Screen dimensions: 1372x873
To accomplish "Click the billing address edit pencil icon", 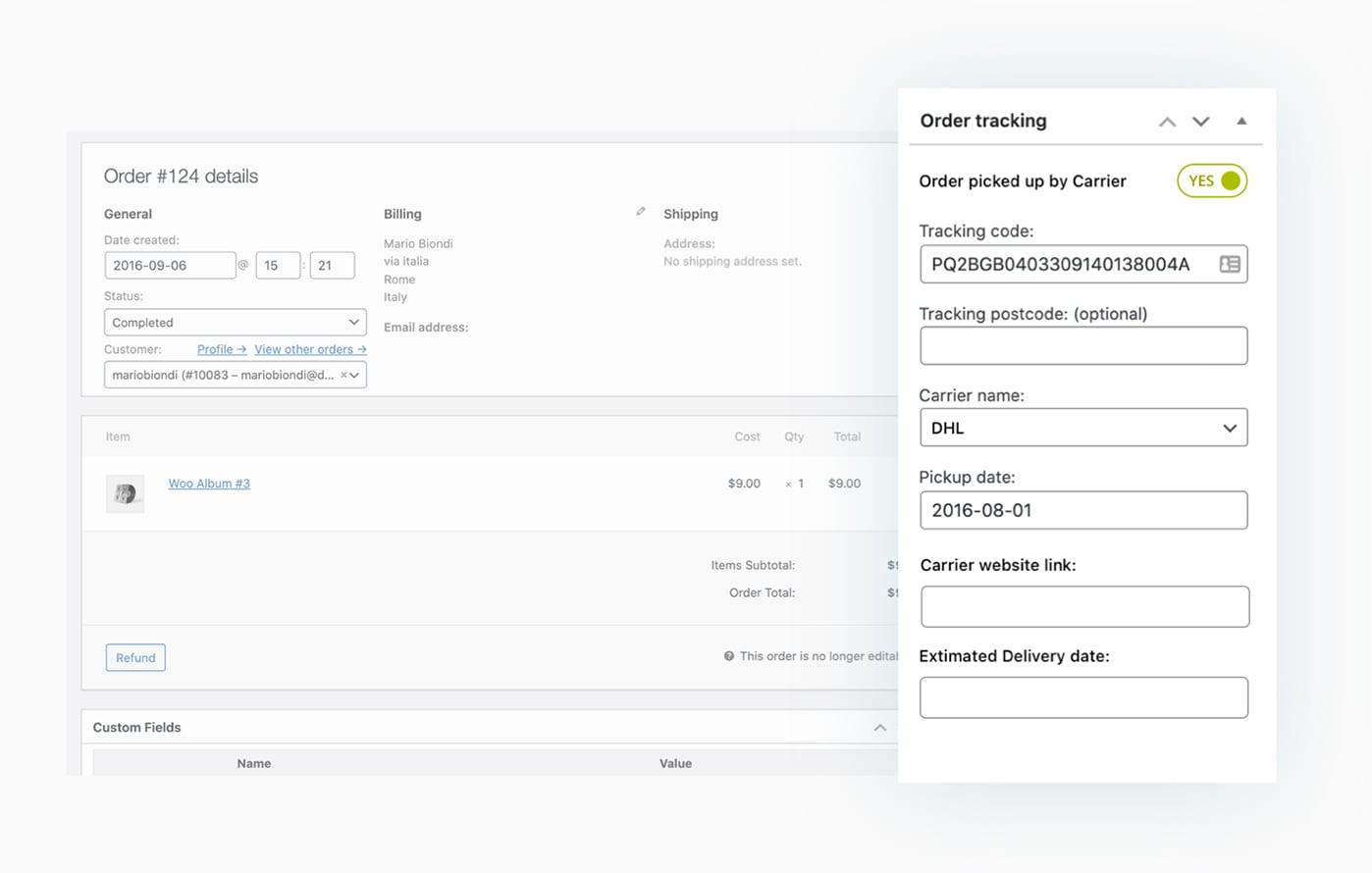I will 641,212.
